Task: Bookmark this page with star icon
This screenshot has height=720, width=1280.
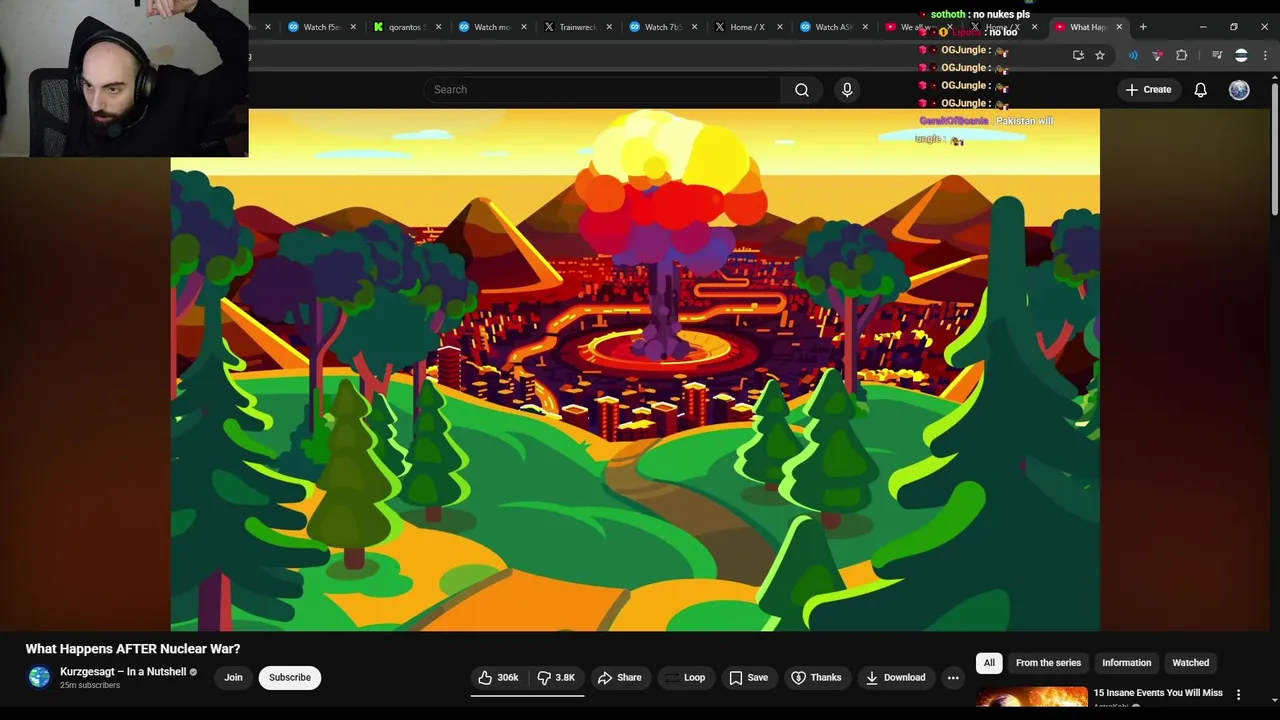Action: pos(1100,56)
